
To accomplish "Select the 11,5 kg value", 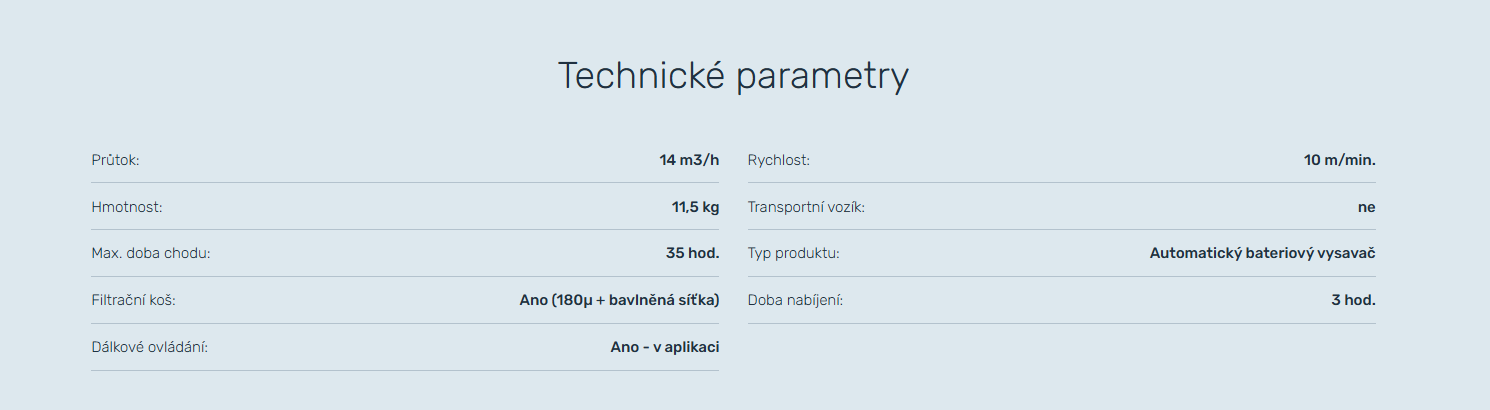I will (695, 207).
